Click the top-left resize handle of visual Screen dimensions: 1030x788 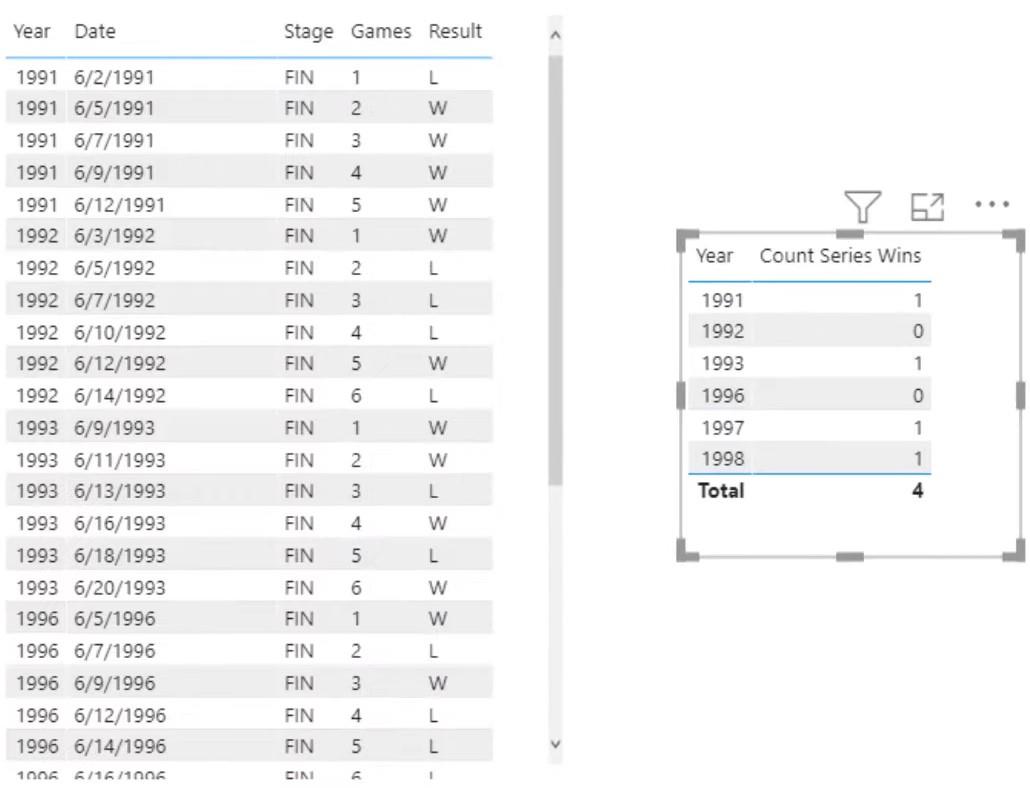(x=686, y=240)
